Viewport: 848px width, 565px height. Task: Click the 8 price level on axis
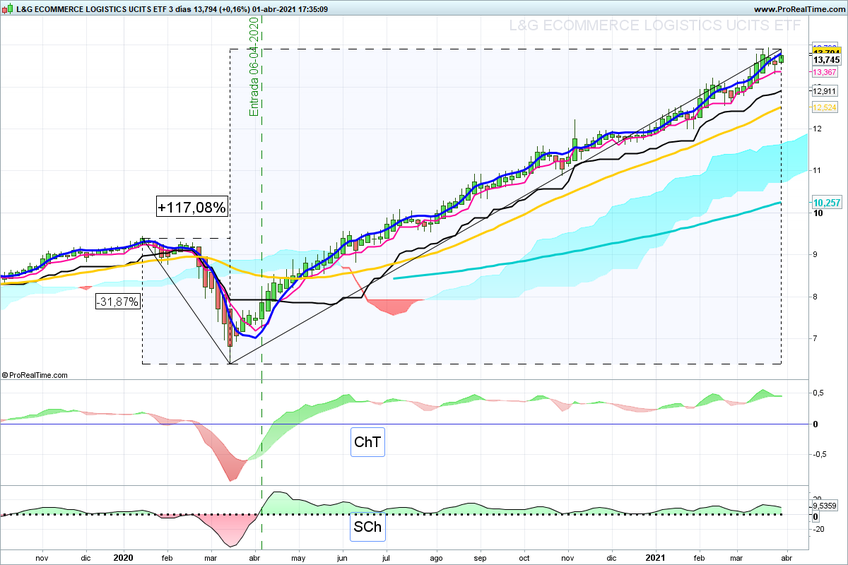click(x=816, y=297)
